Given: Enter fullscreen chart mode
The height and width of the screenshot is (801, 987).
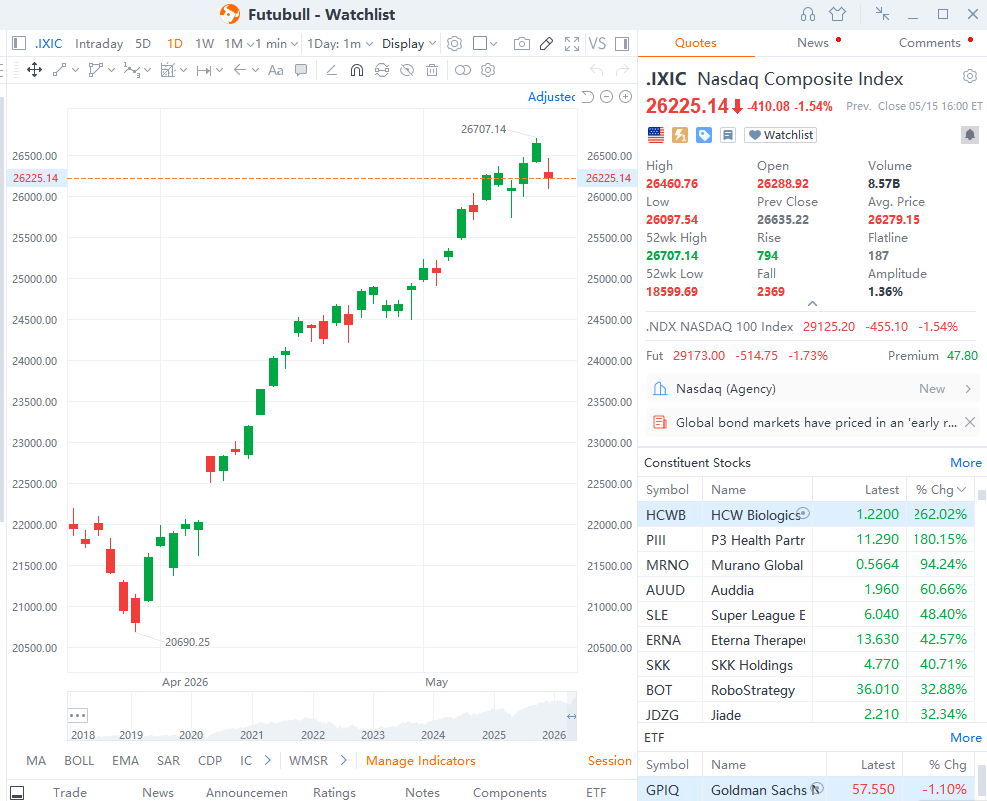Looking at the screenshot, I should point(572,43).
